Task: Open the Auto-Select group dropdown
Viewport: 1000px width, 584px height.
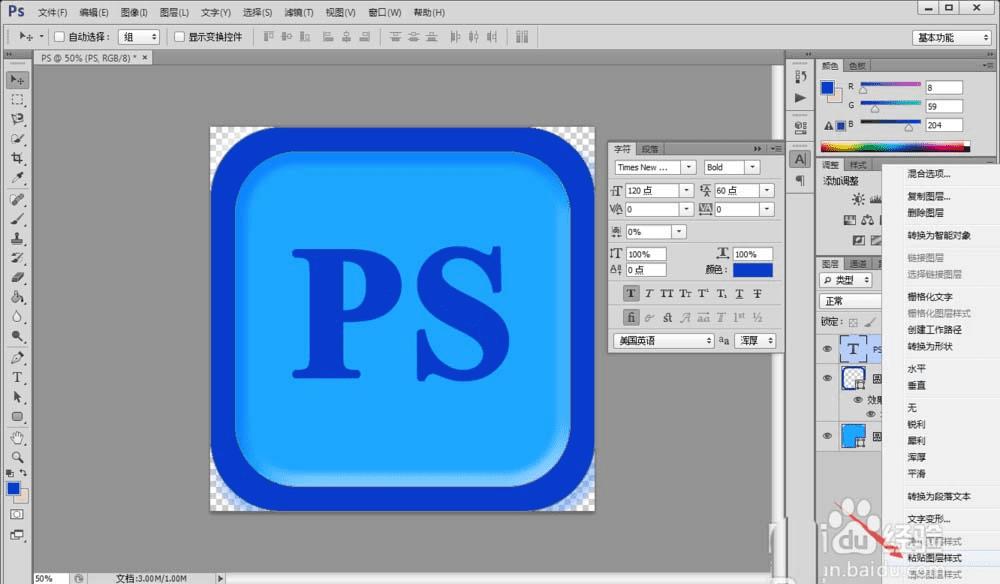Action: [x=138, y=37]
